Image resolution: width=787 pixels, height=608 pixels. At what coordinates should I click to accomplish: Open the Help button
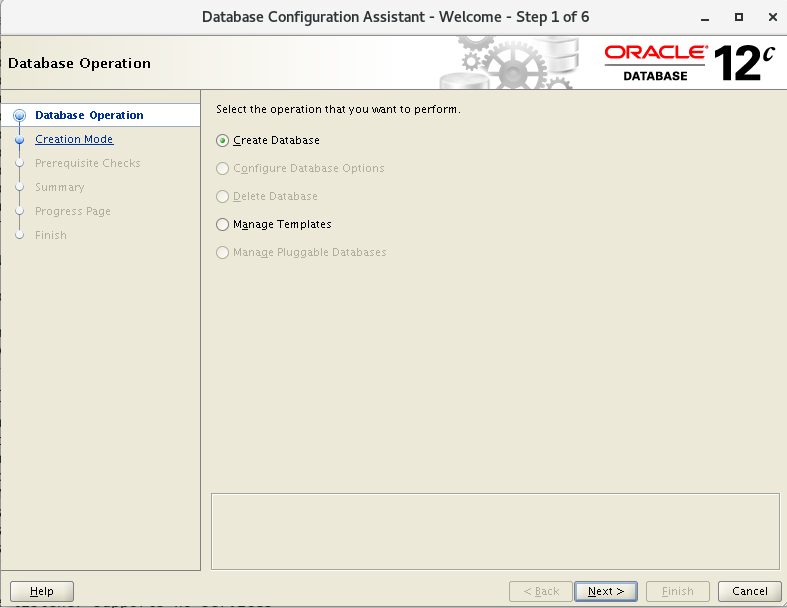point(42,591)
